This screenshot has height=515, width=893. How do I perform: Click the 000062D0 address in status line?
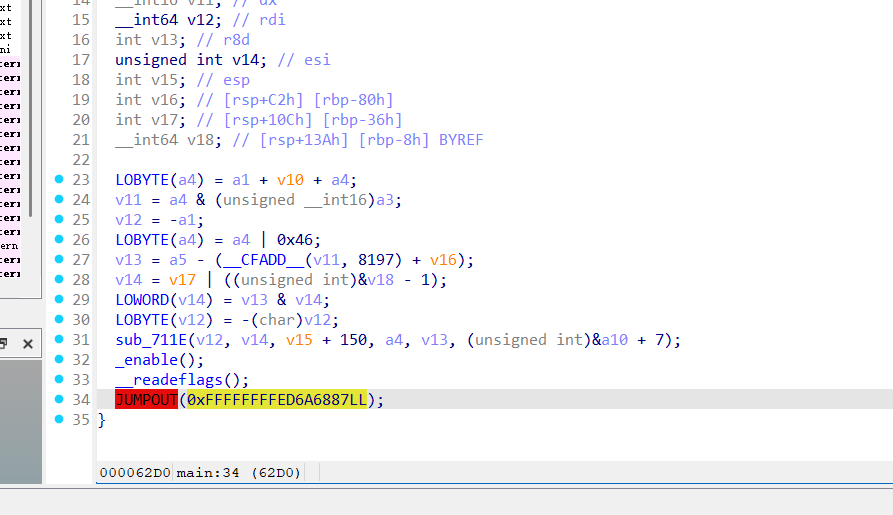(x=134, y=472)
